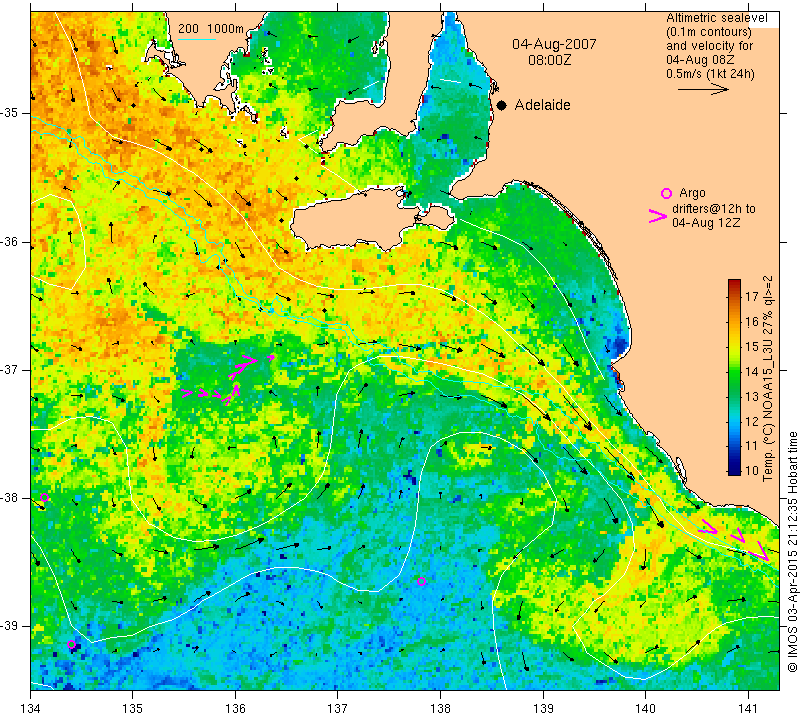Click the Argo legend circle symbol

point(666,193)
